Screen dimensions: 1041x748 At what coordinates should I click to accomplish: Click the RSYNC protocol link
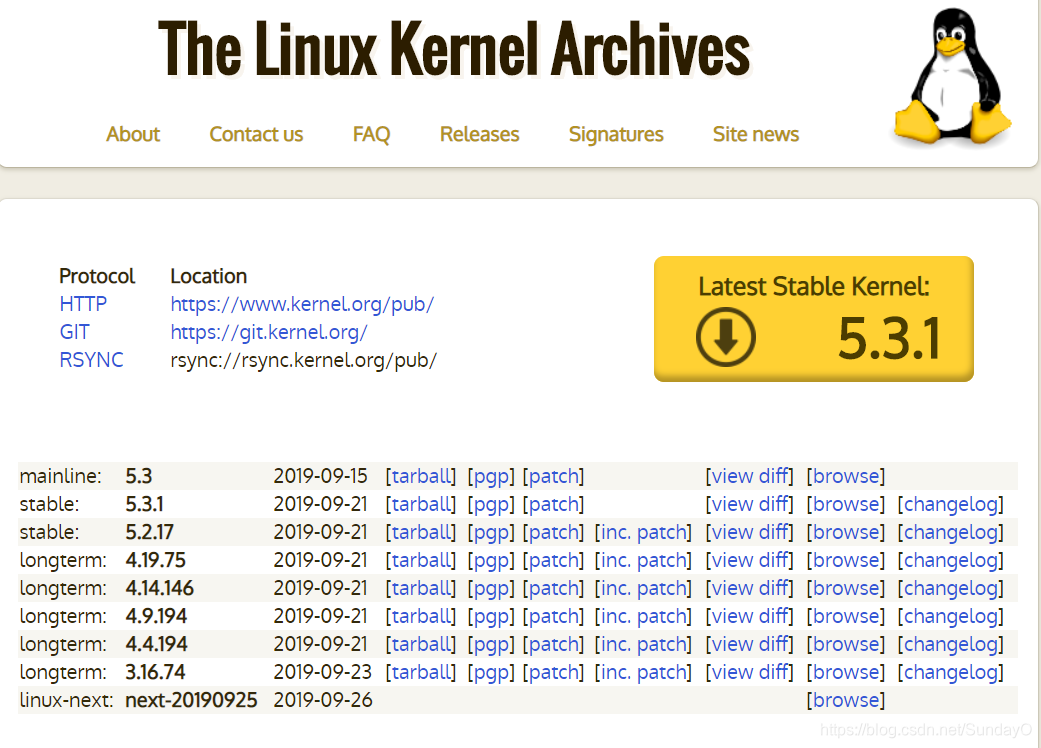click(91, 360)
